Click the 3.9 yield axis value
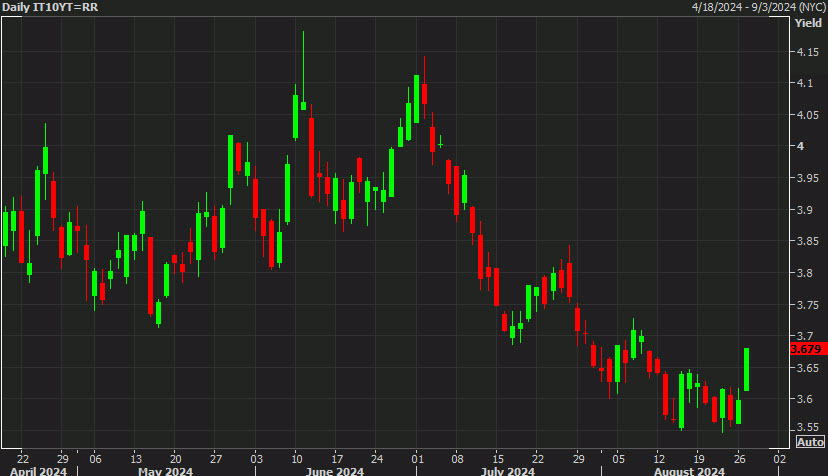 [804, 210]
